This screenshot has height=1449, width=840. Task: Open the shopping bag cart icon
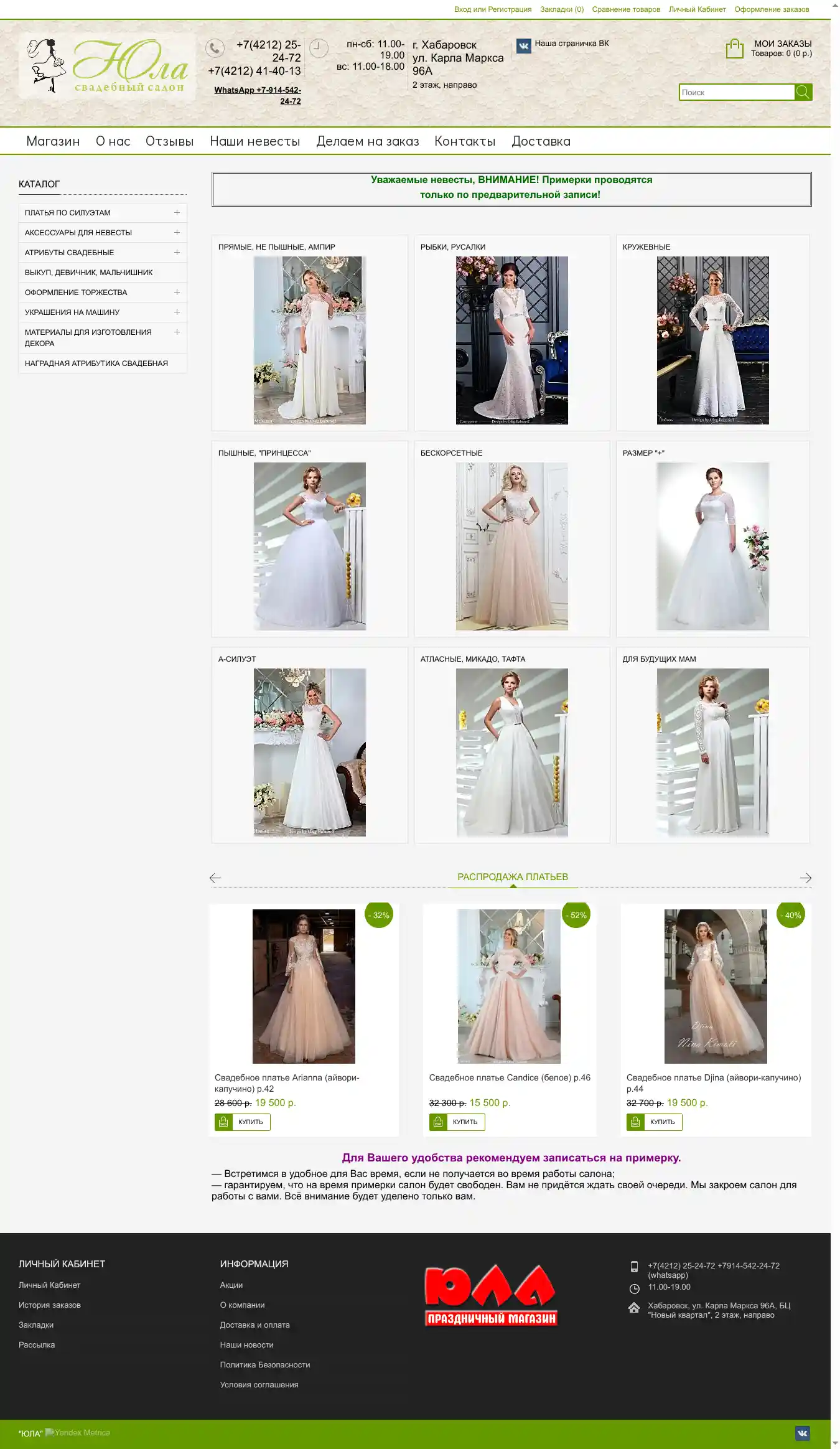click(x=734, y=49)
